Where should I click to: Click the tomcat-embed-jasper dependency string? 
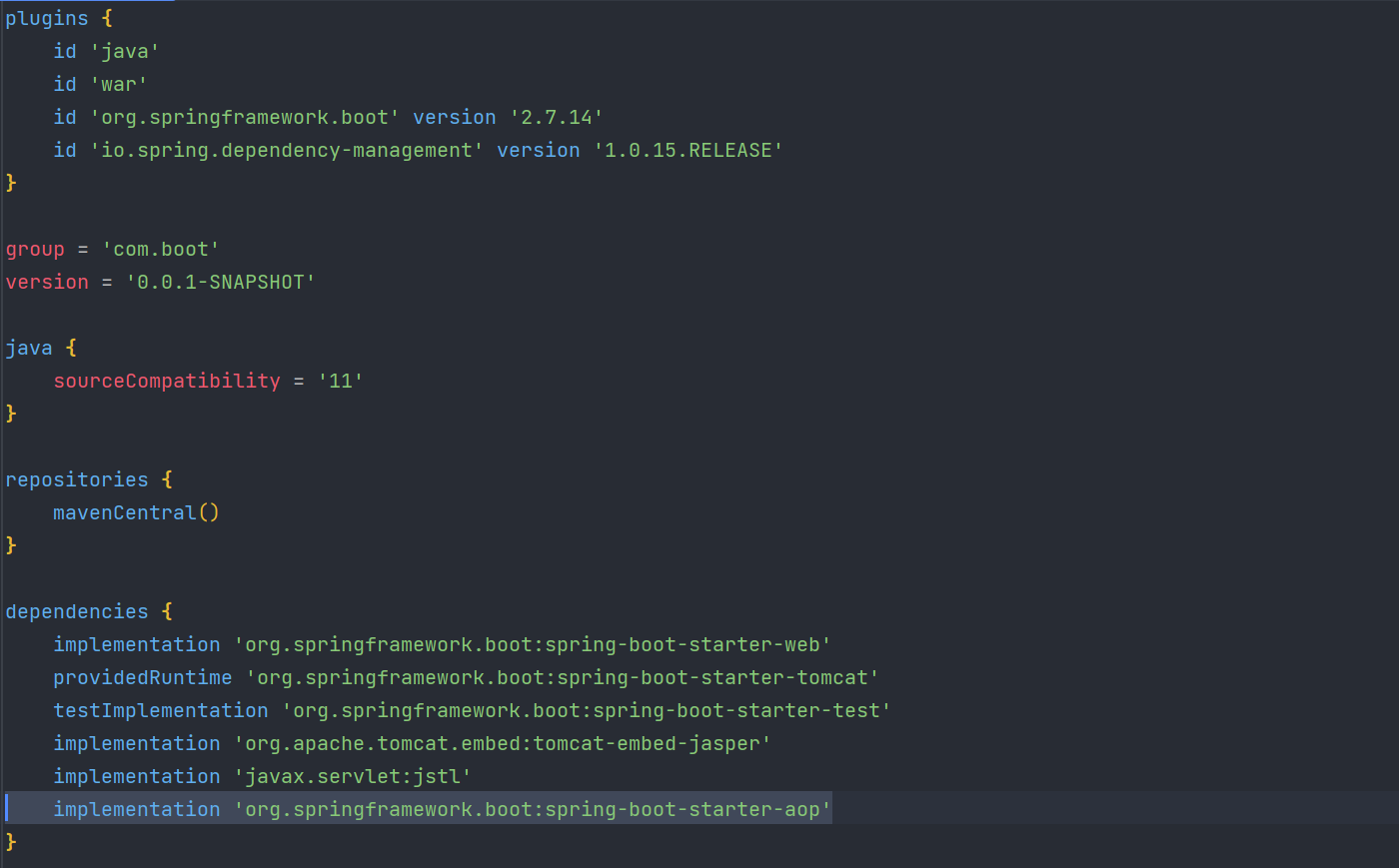tap(503, 743)
